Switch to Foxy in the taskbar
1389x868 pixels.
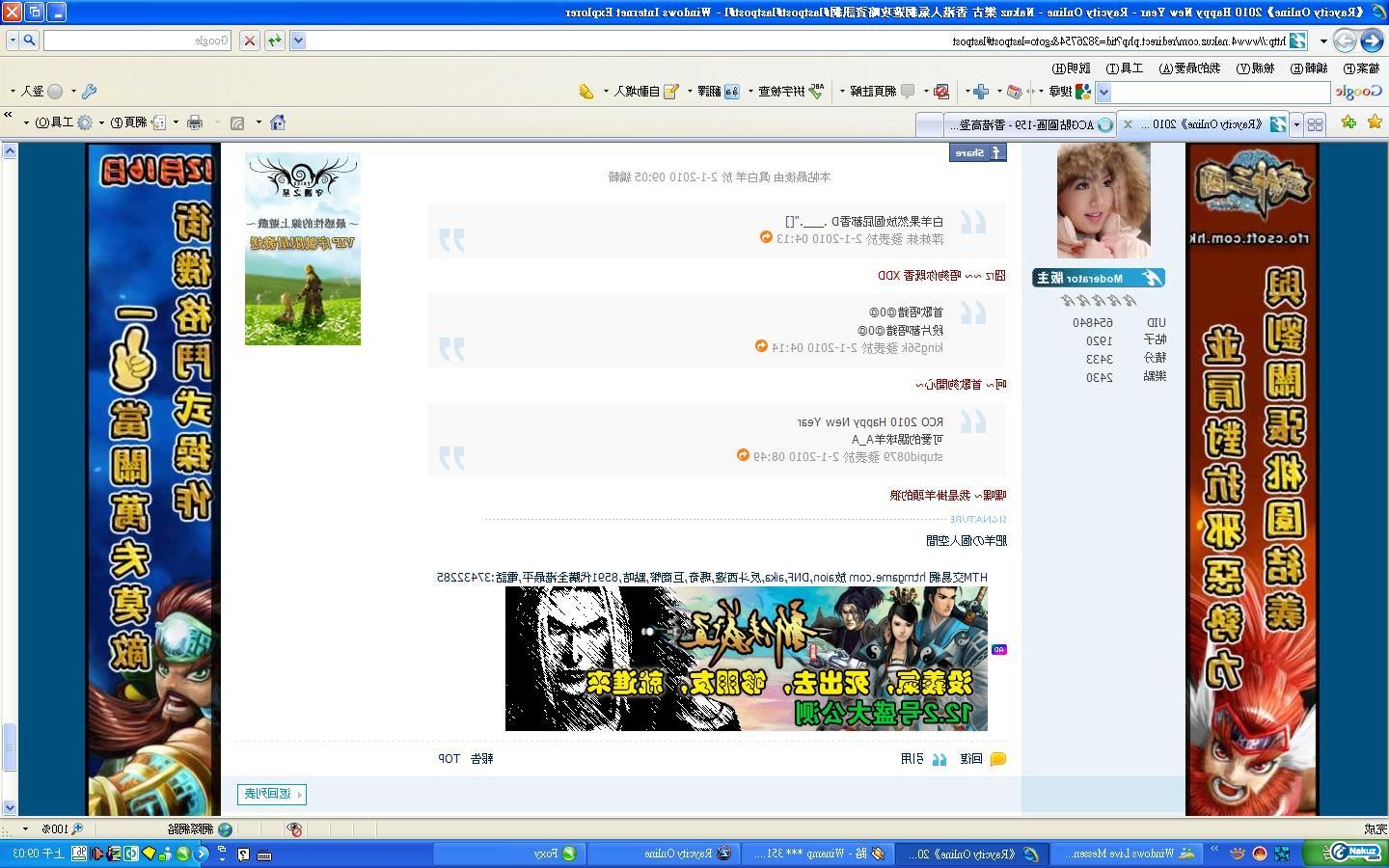507,854
